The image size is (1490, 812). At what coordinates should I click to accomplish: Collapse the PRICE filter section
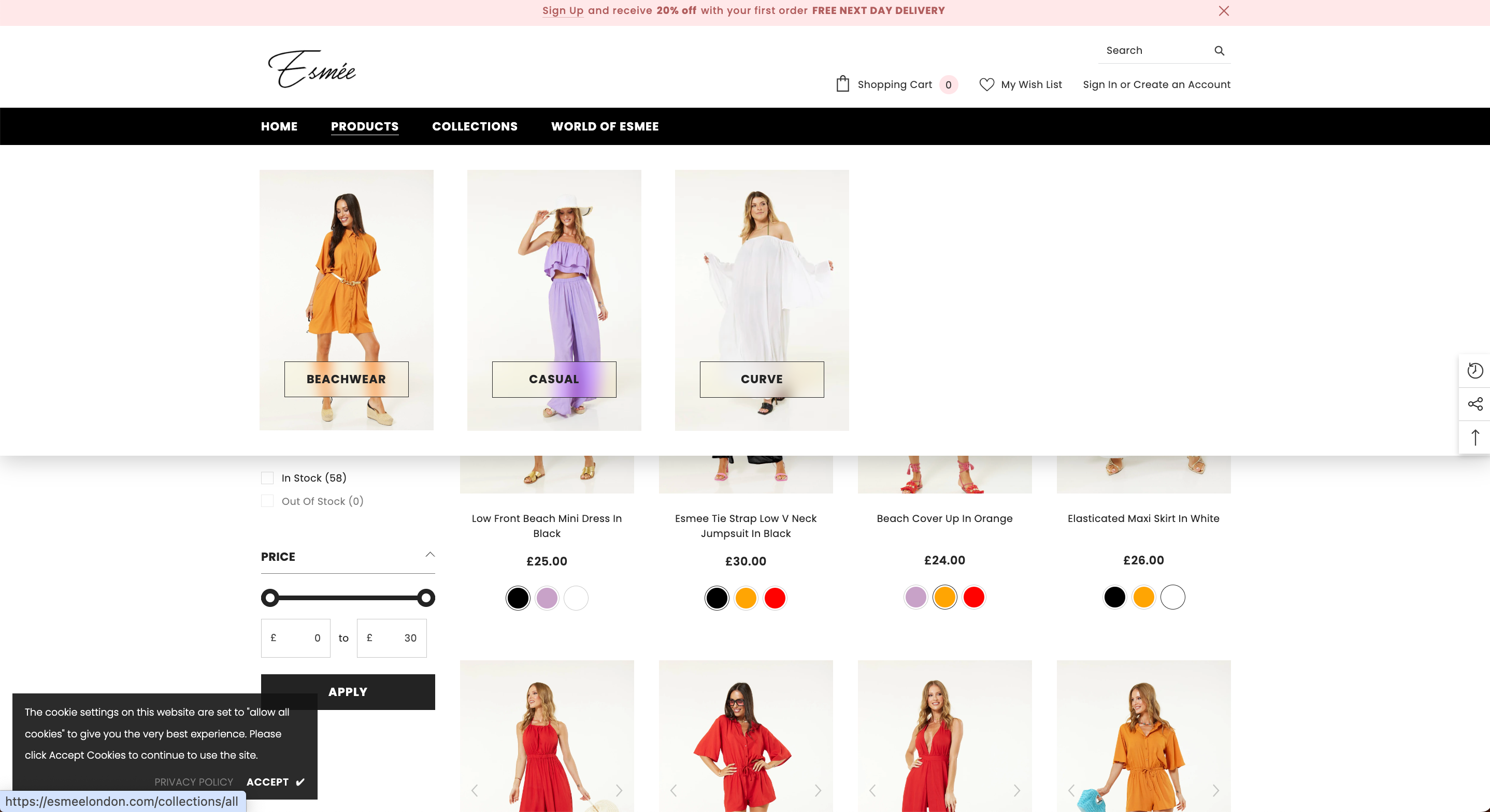pyautogui.click(x=430, y=555)
